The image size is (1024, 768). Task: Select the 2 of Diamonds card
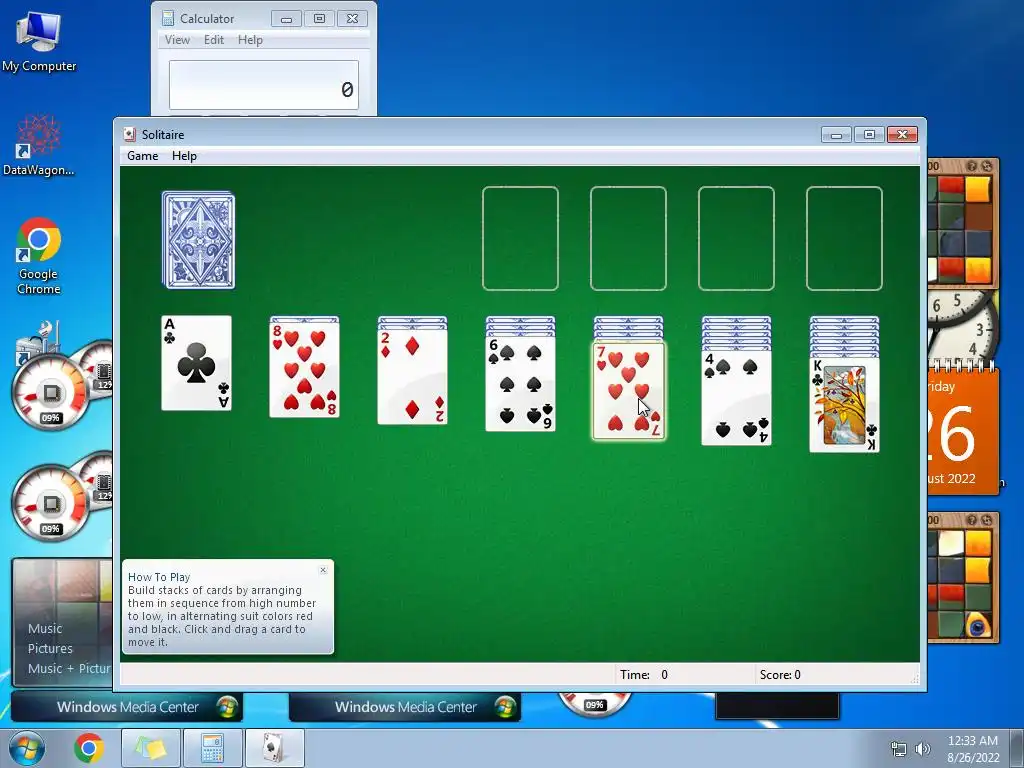pyautogui.click(x=413, y=377)
